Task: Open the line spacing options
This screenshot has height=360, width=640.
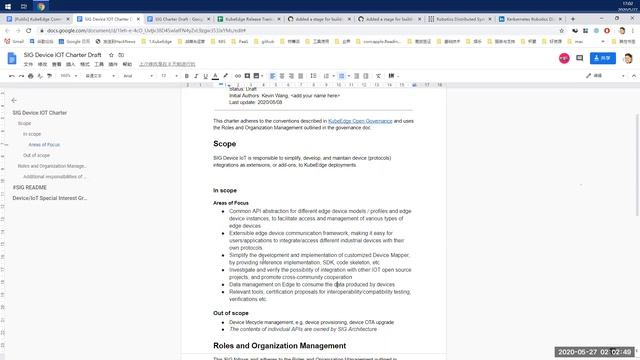Action: click(313, 76)
